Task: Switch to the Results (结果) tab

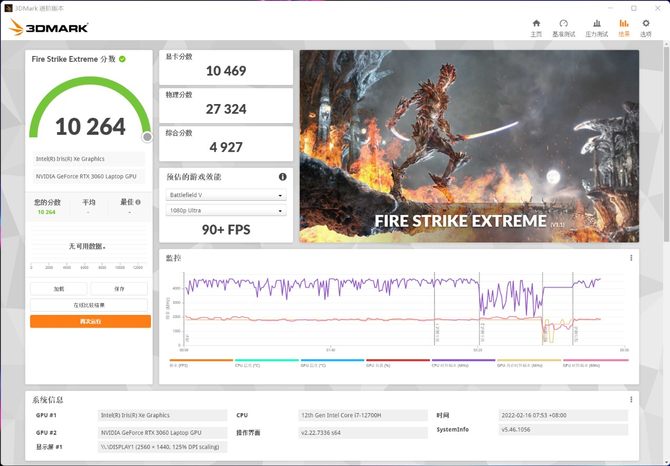Action: 624,27
